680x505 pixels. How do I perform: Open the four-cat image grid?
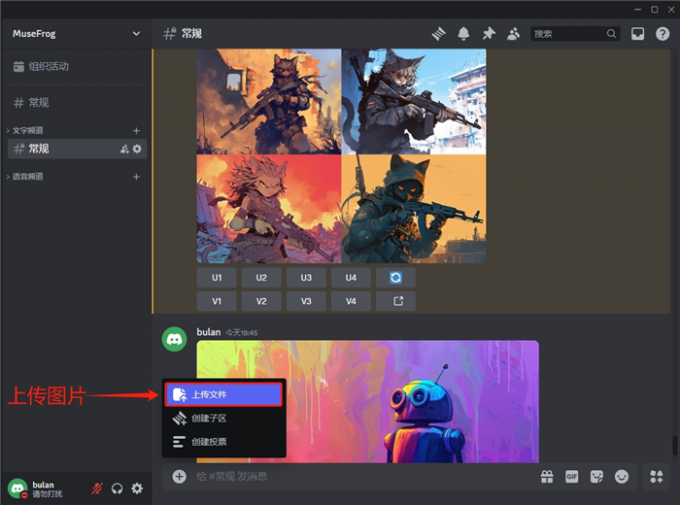click(x=341, y=156)
